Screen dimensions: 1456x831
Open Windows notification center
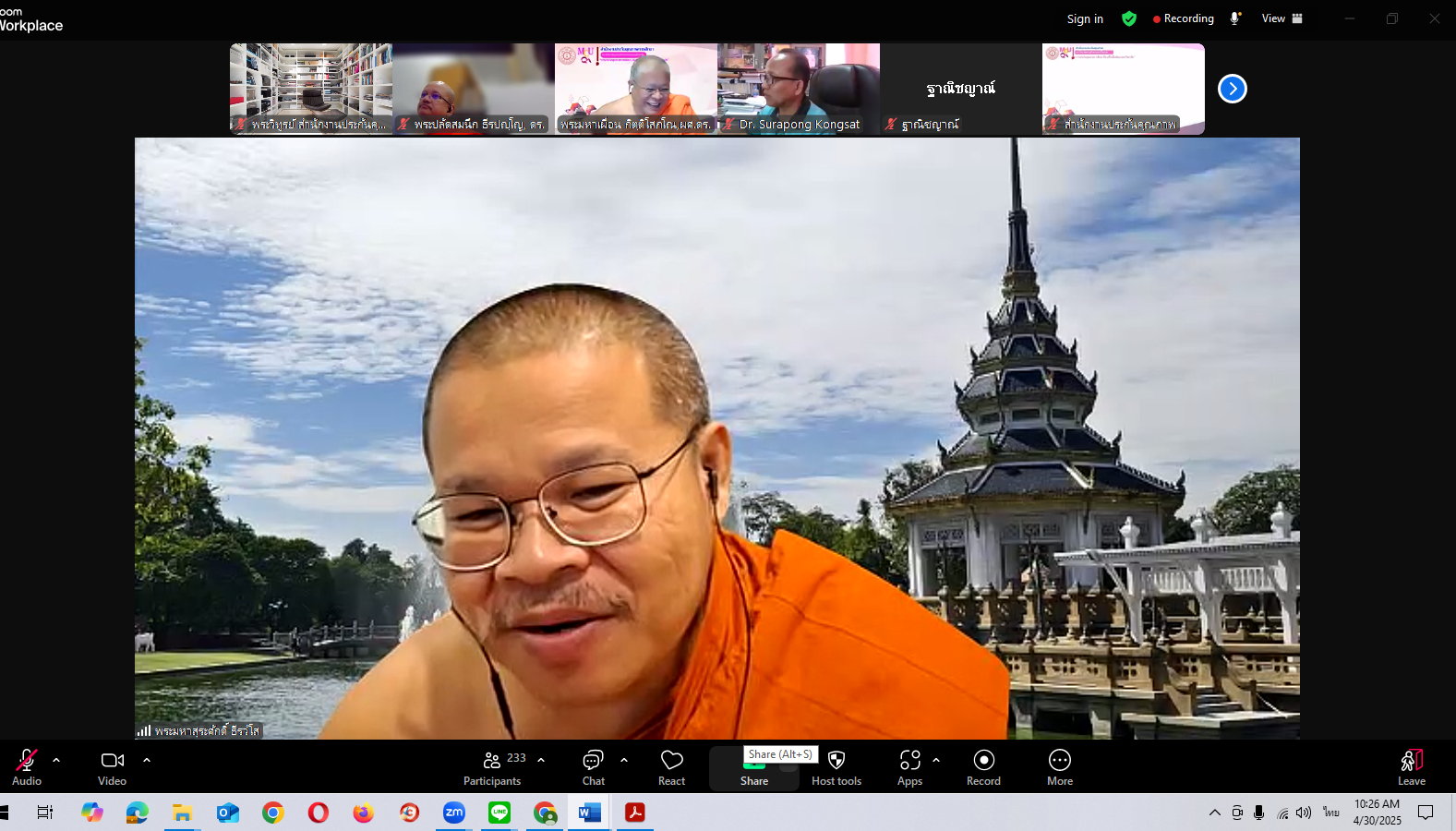tap(1426, 813)
